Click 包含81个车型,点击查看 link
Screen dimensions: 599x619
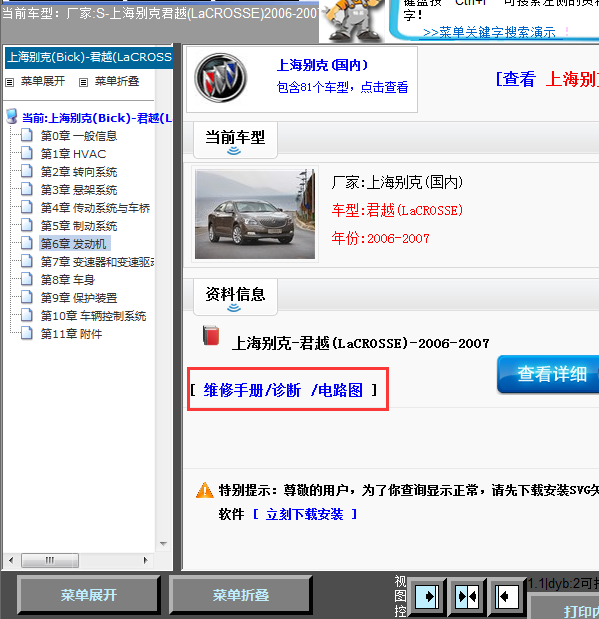(342, 87)
